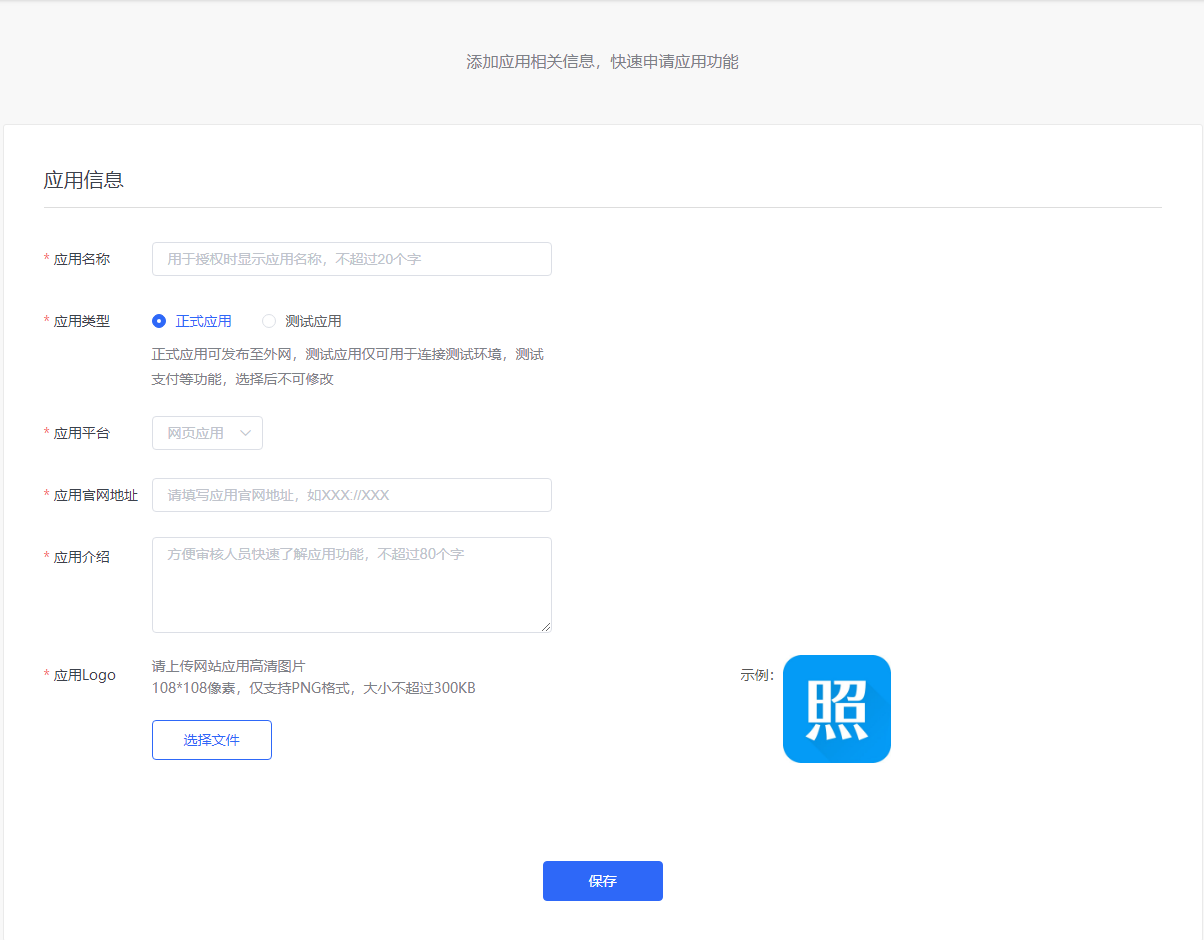Click the blue 保存 button
Screen dimensions: 1204x940
(602, 881)
